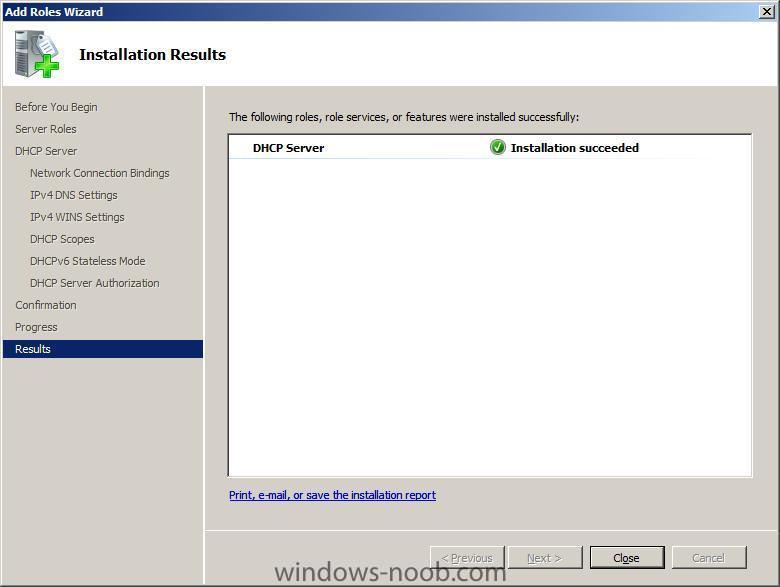Click the green Installation succeeded checkmark

point(497,147)
